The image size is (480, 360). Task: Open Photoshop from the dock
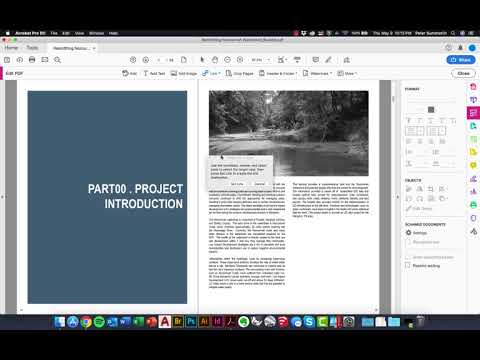pyautogui.click(x=191, y=322)
